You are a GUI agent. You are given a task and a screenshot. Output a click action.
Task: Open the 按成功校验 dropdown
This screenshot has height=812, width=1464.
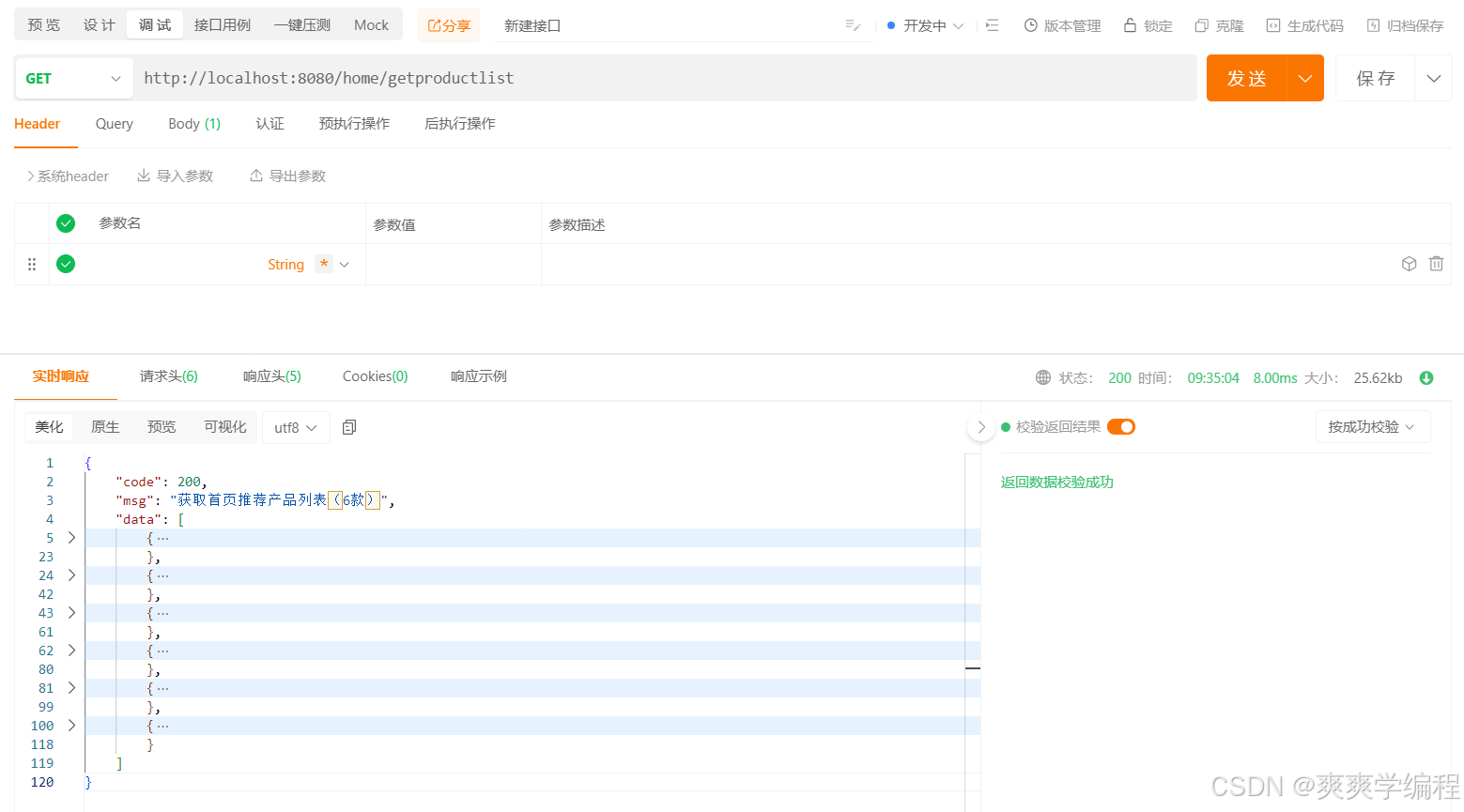1373,427
